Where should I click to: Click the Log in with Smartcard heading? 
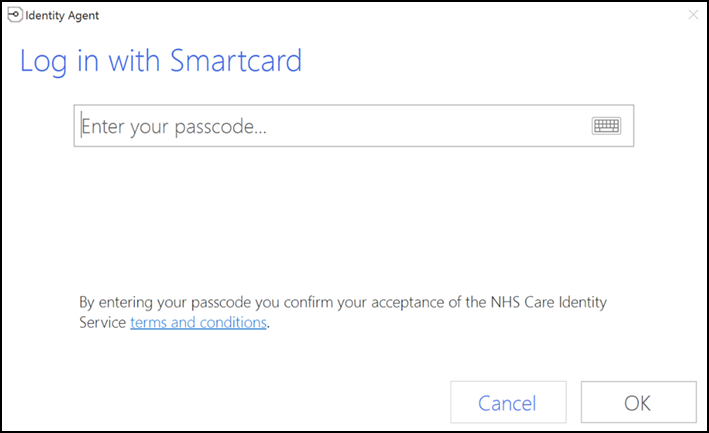coord(161,62)
